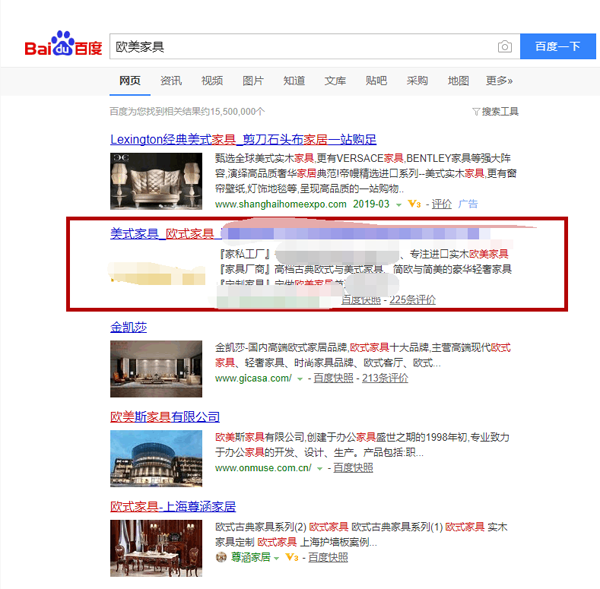Open the 尊涵家居 source link
The width and height of the screenshot is (600, 589).
point(251,557)
